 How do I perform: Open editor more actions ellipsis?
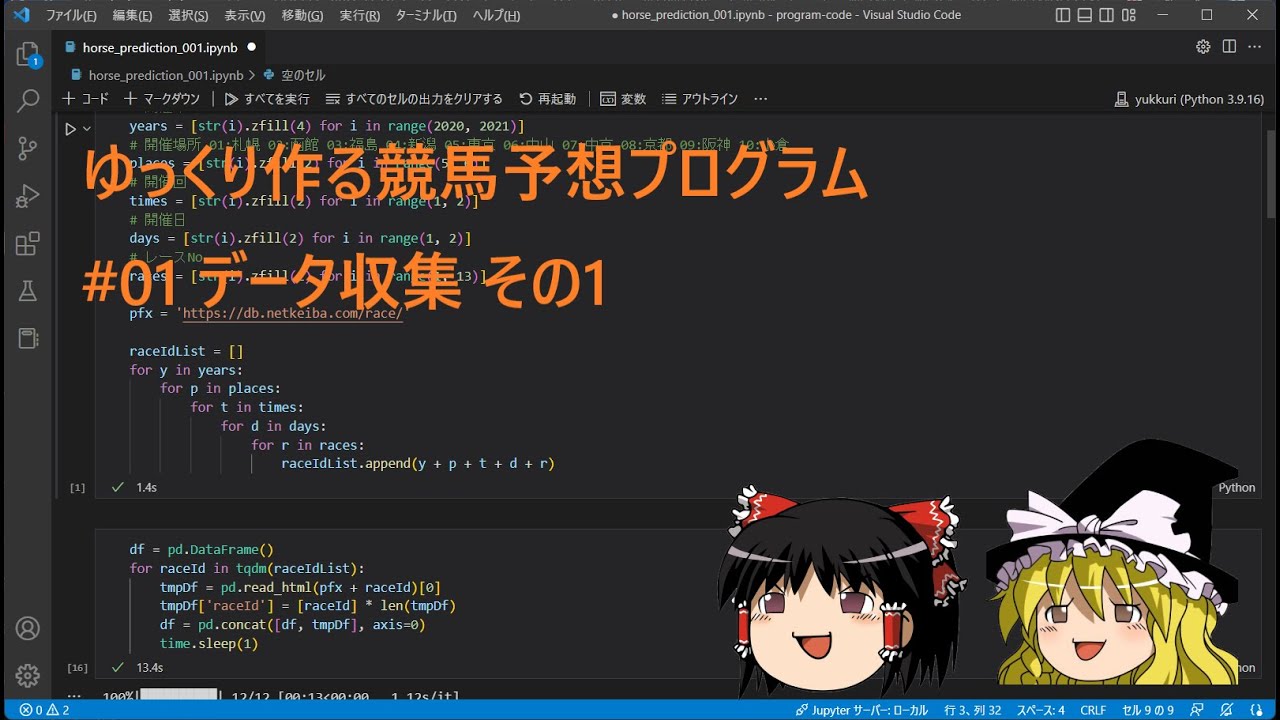[x=1255, y=47]
